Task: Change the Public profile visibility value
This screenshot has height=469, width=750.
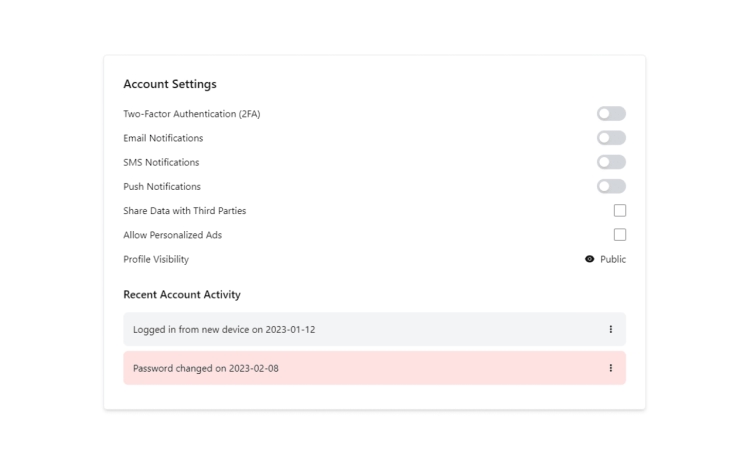Action: [613, 259]
